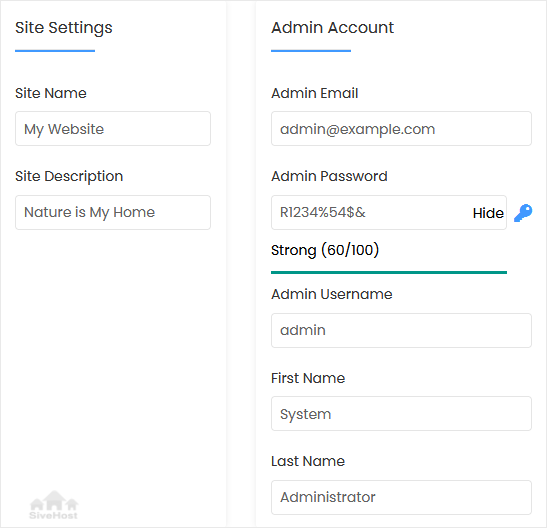The height and width of the screenshot is (528, 547).
Task: Select the Admin Email input box
Action: (401, 129)
